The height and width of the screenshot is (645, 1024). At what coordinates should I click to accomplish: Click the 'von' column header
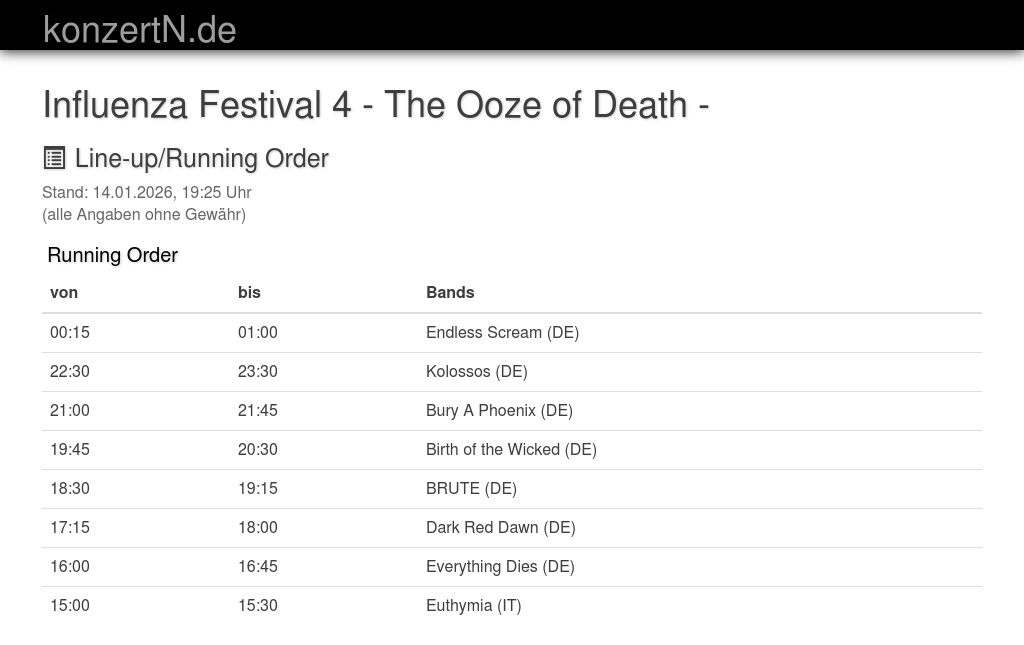[x=64, y=292]
